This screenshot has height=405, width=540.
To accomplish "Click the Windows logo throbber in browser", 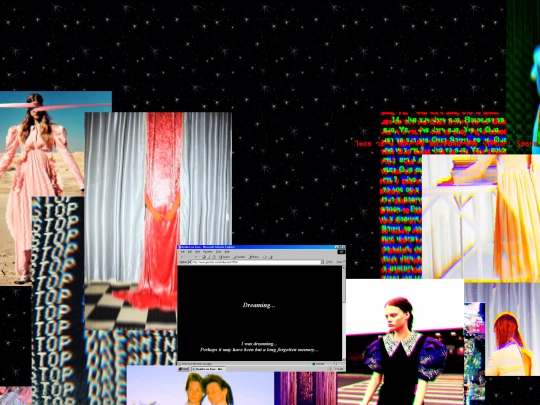I will click(341, 252).
